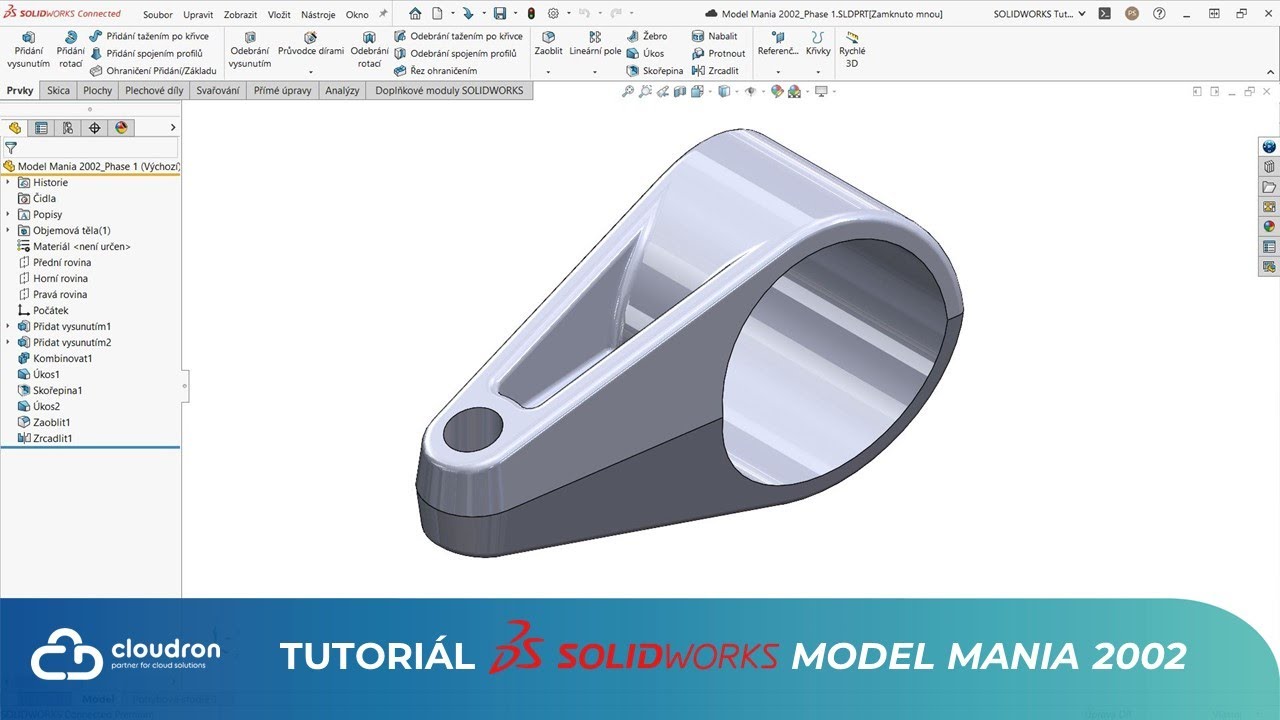Image resolution: width=1280 pixels, height=720 pixels.
Task: Expand more manager tabs chevron
Action: click(x=173, y=128)
